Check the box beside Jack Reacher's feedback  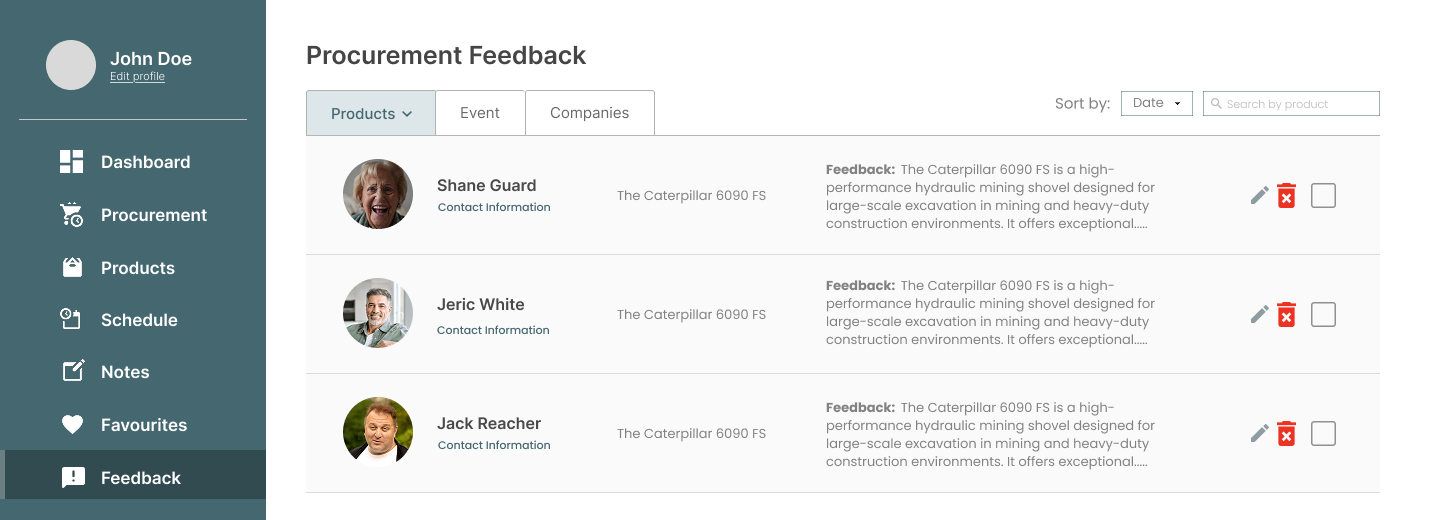tap(1323, 434)
